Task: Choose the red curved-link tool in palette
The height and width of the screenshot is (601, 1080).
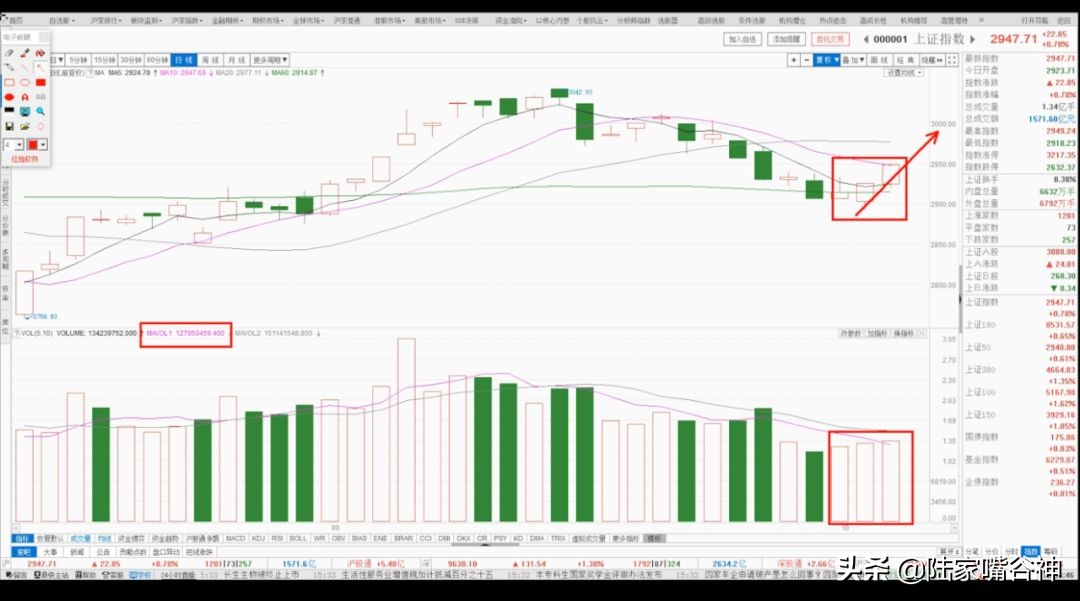Action: point(40,53)
